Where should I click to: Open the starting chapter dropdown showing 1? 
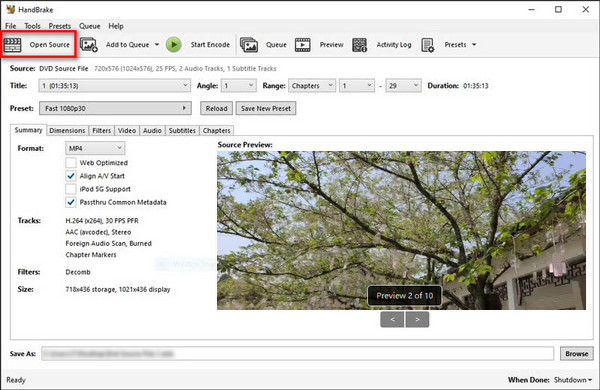[357, 86]
